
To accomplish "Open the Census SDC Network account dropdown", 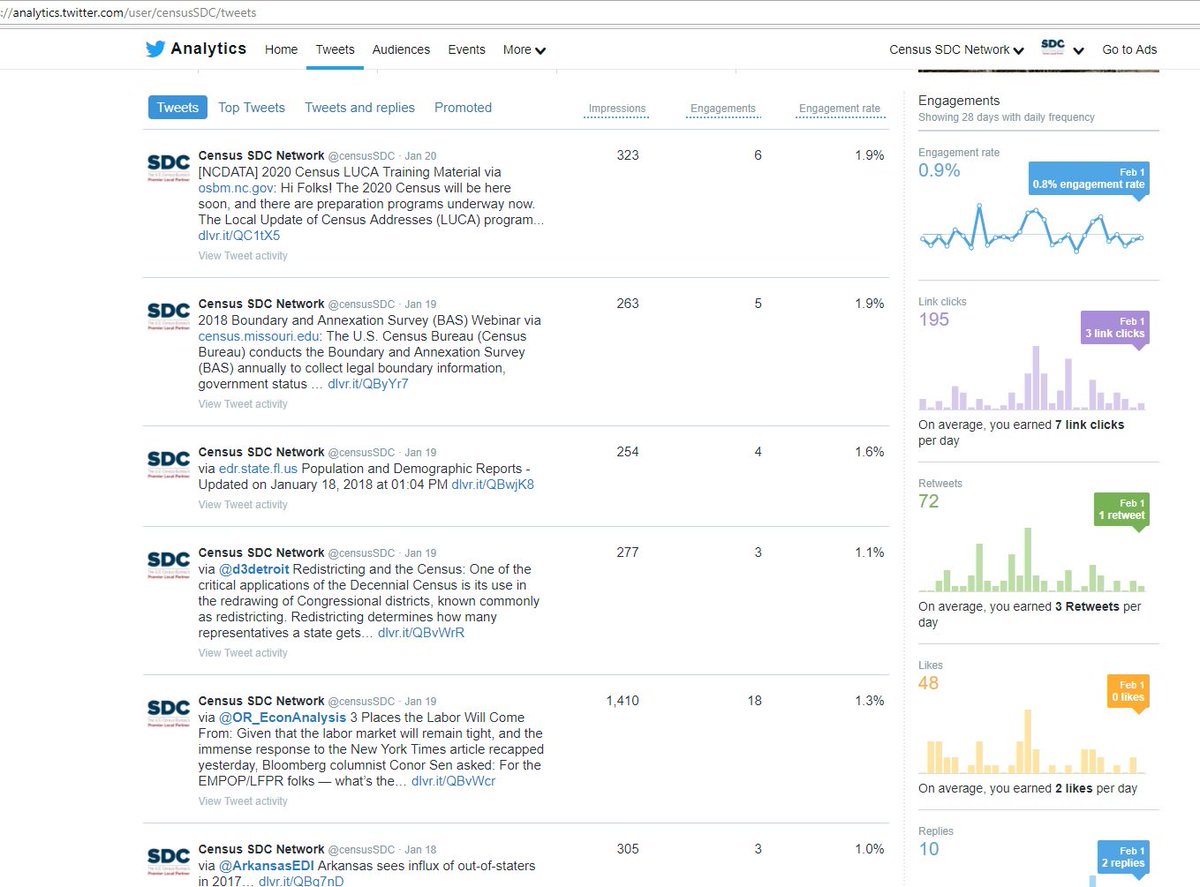I will (x=955, y=49).
